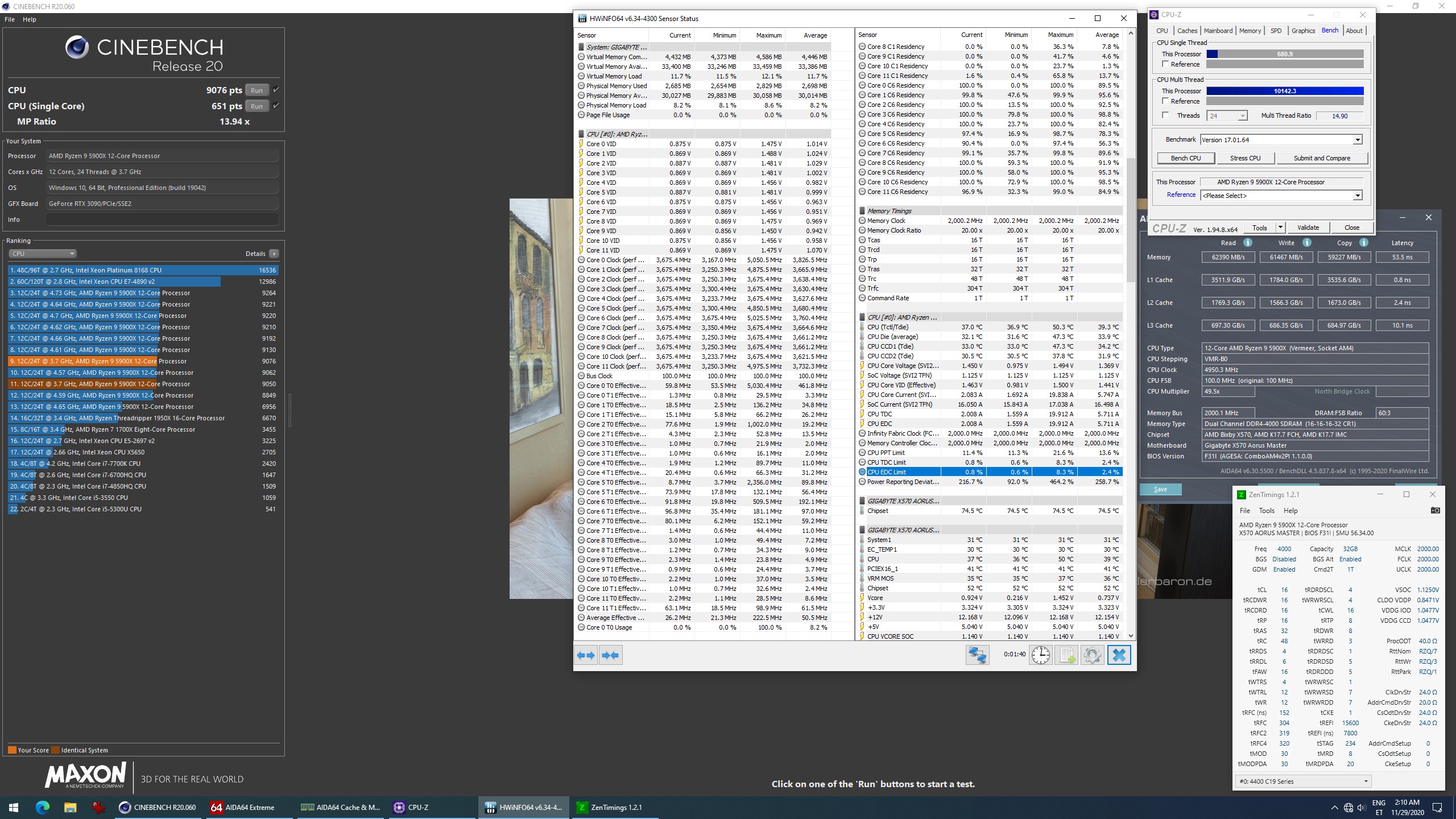Viewport: 1456px width, 819px height.
Task: Open CPU-Z Benchmark version dropdown
Action: click(x=1358, y=140)
